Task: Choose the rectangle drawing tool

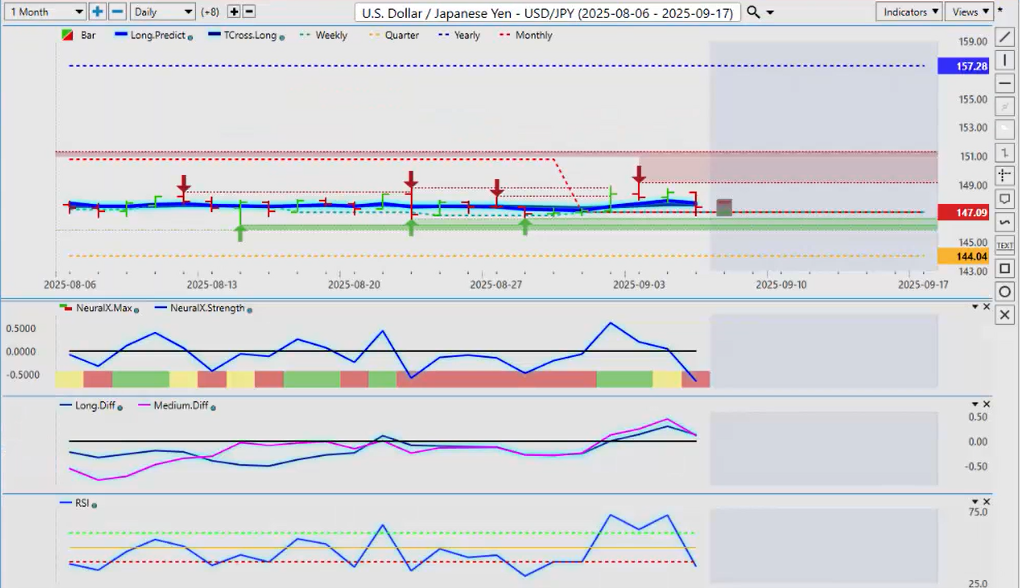Action: click(x=1005, y=268)
